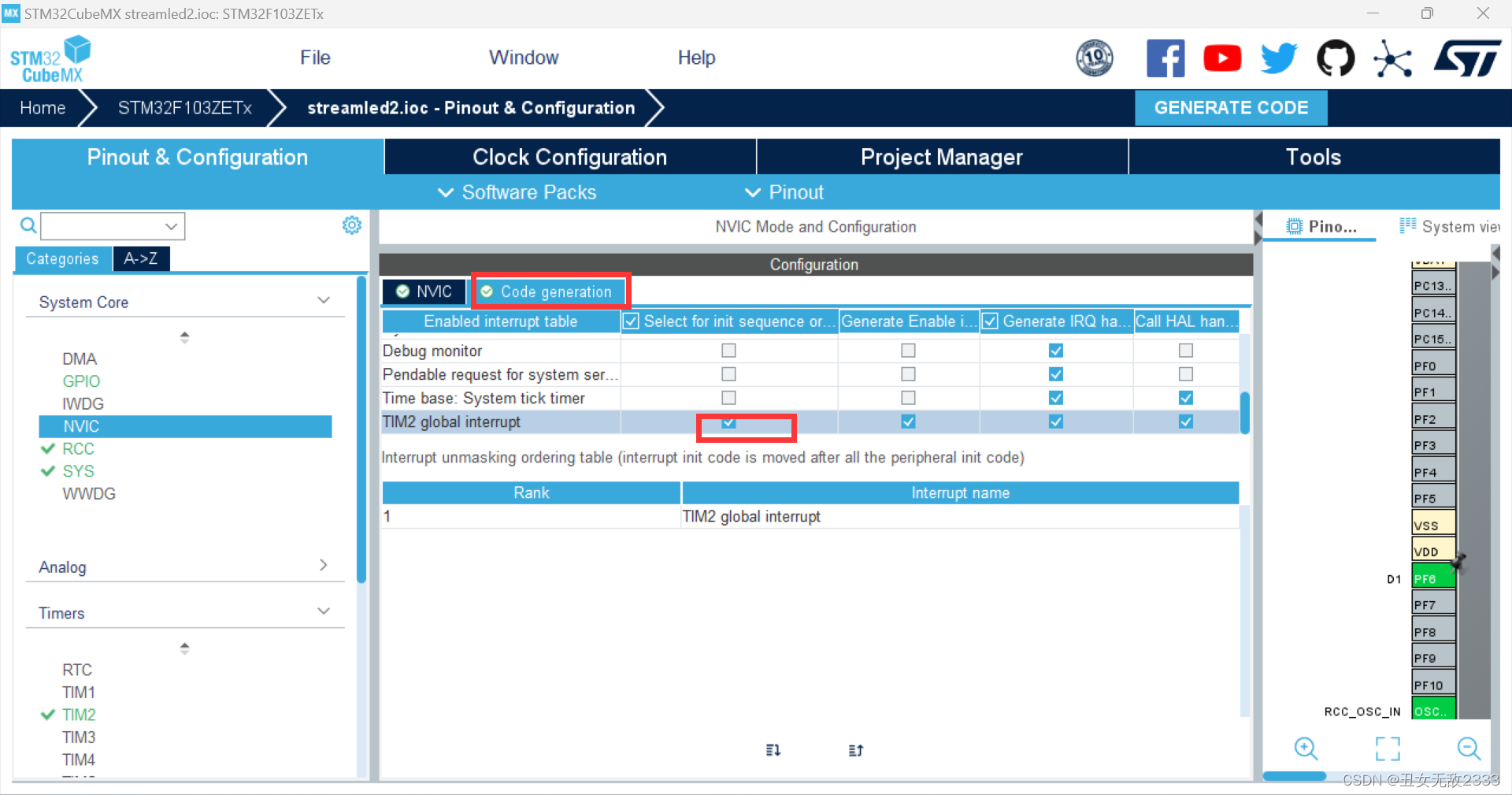1512x795 pixels.
Task: Go to Home breadcrumb
Action: click(x=43, y=108)
